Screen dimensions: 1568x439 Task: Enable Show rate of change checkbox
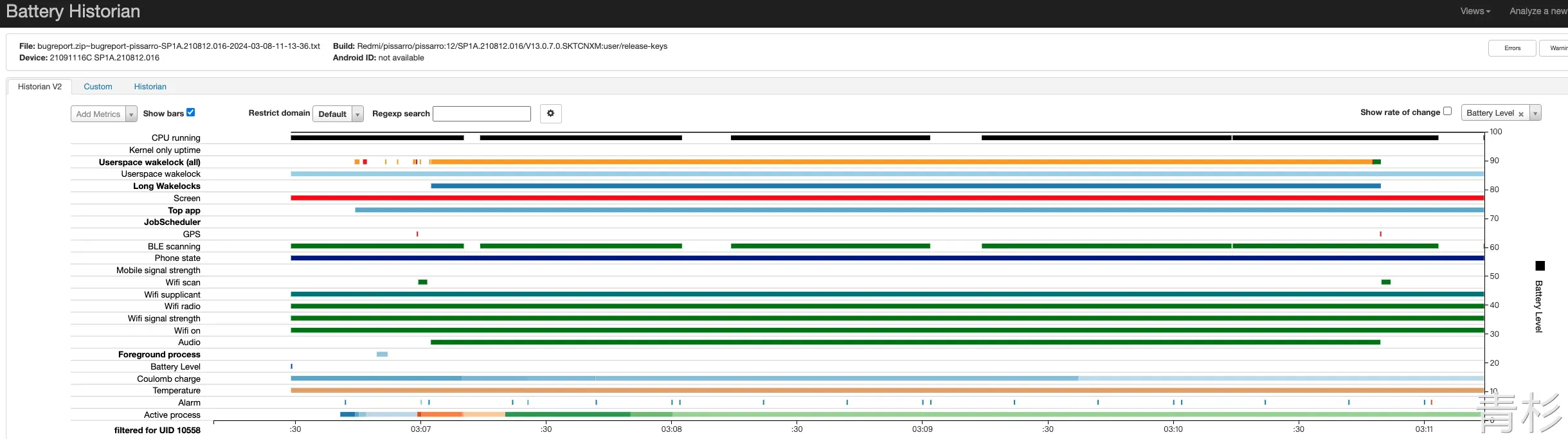(1447, 111)
